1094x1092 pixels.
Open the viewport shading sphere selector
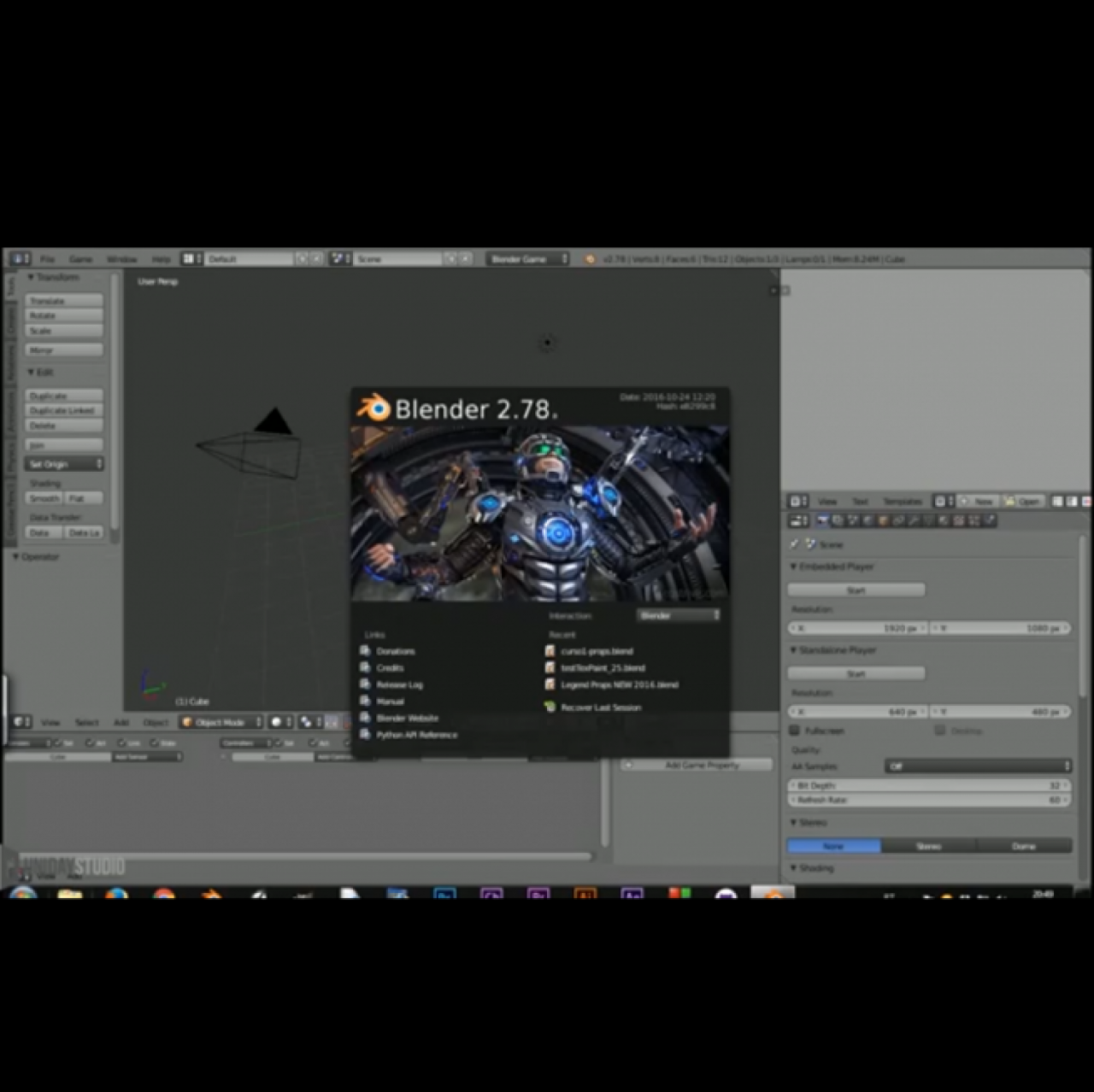(279, 722)
